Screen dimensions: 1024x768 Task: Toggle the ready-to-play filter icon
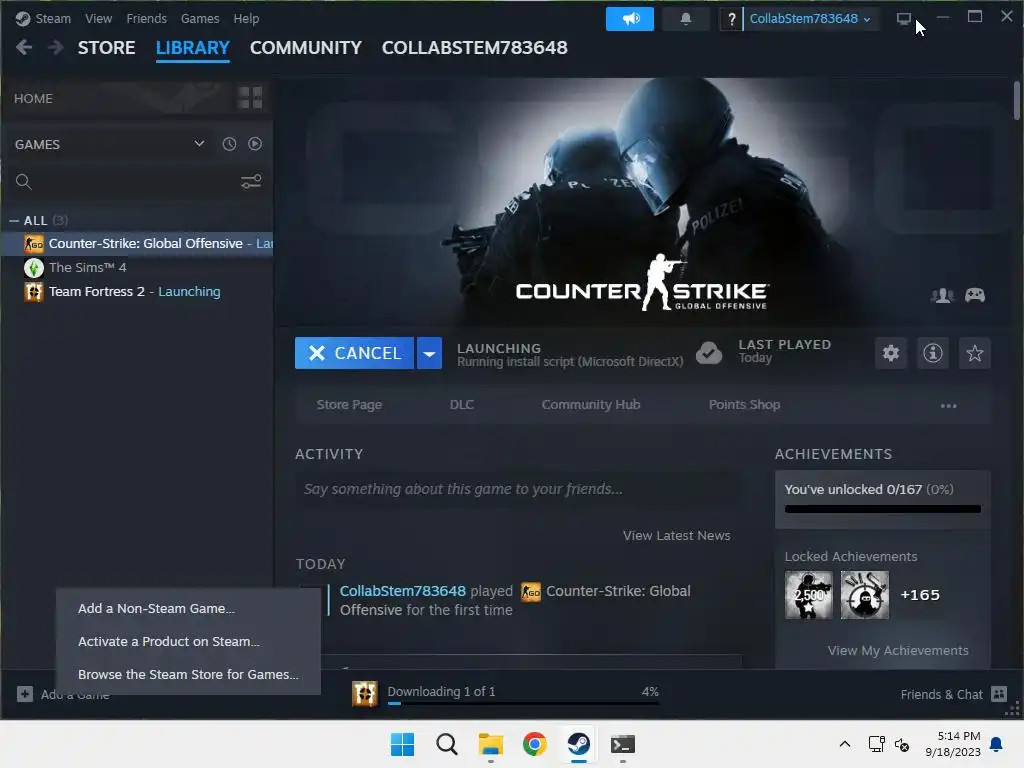point(255,144)
